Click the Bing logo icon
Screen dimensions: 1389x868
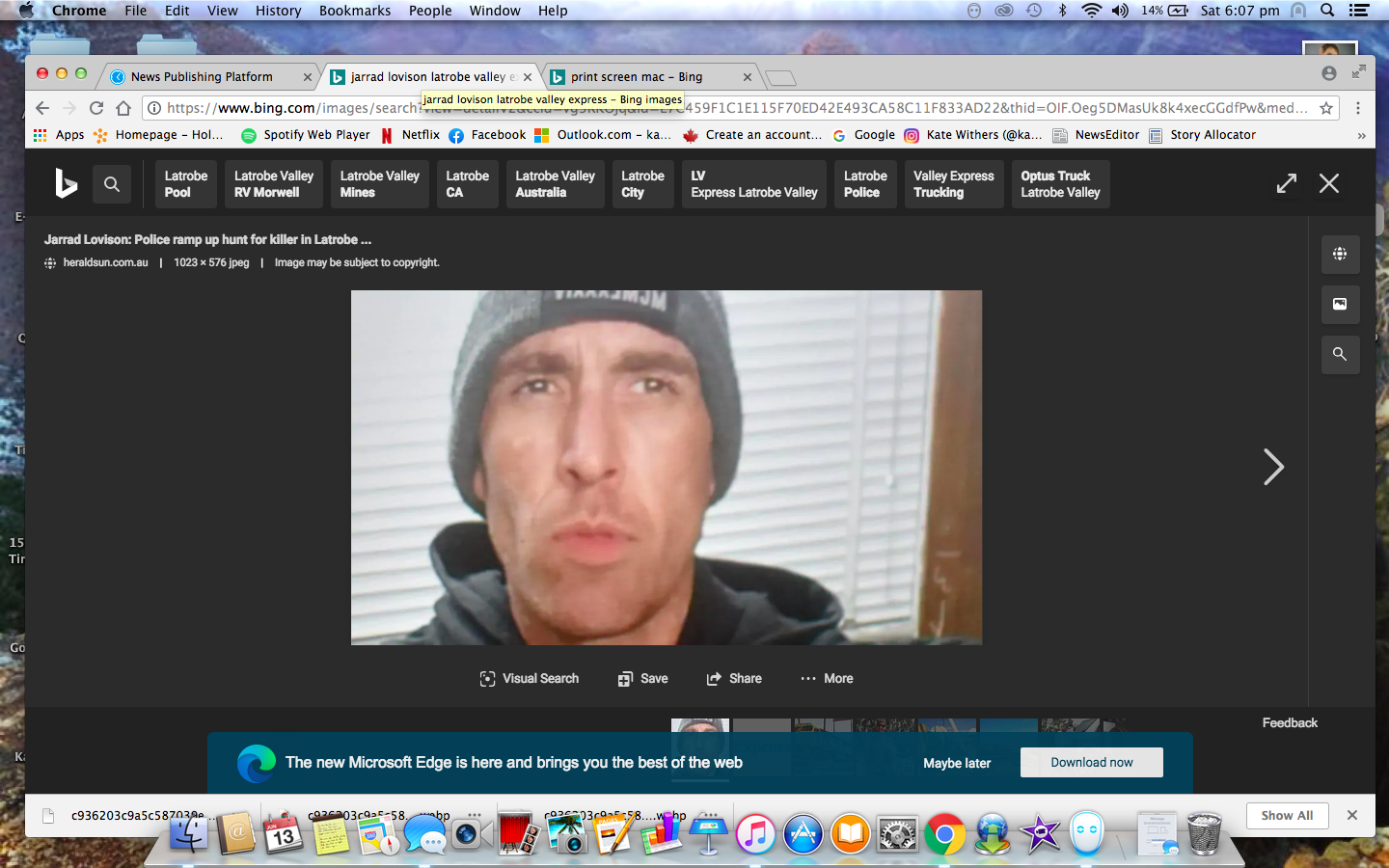(66, 183)
